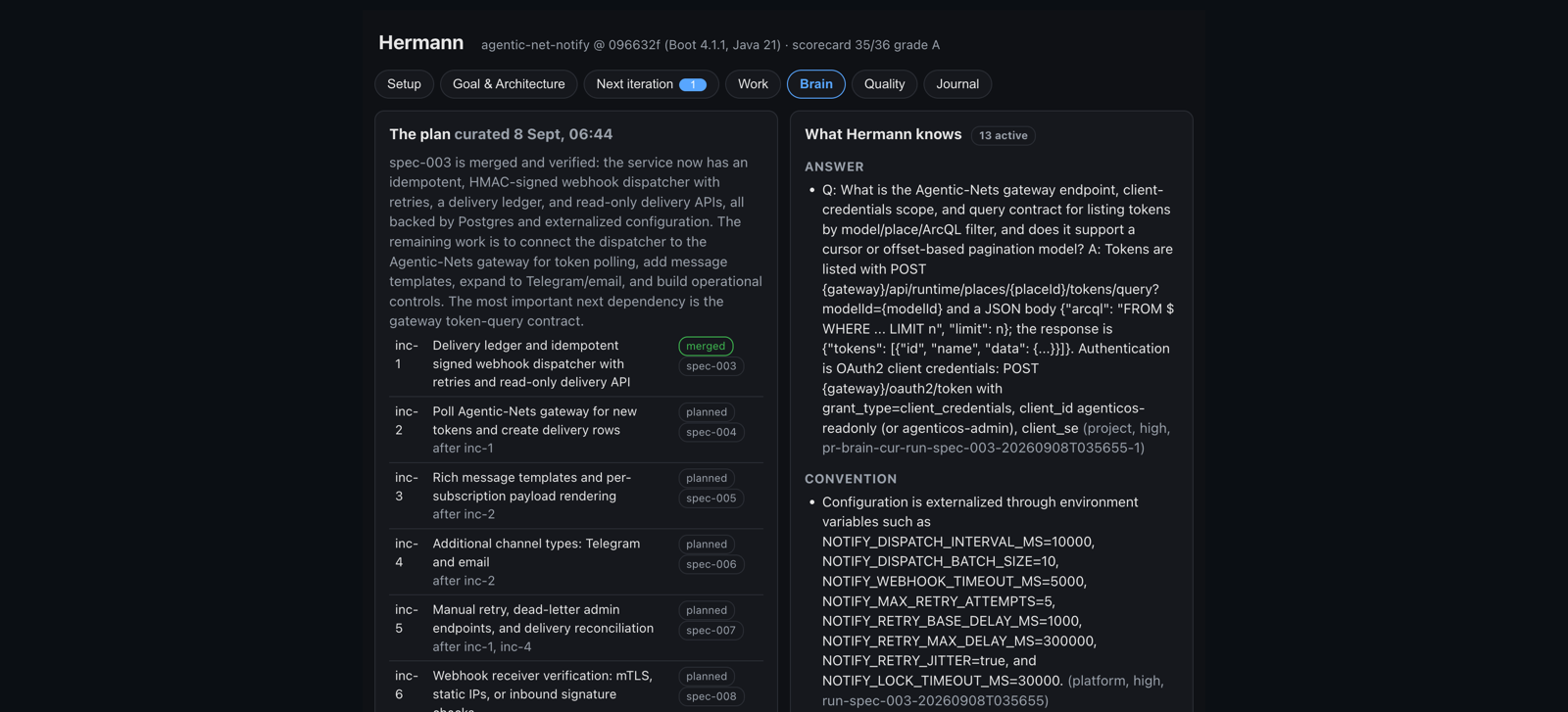
Task: Open the spec-004 tag
Action: [711, 432]
